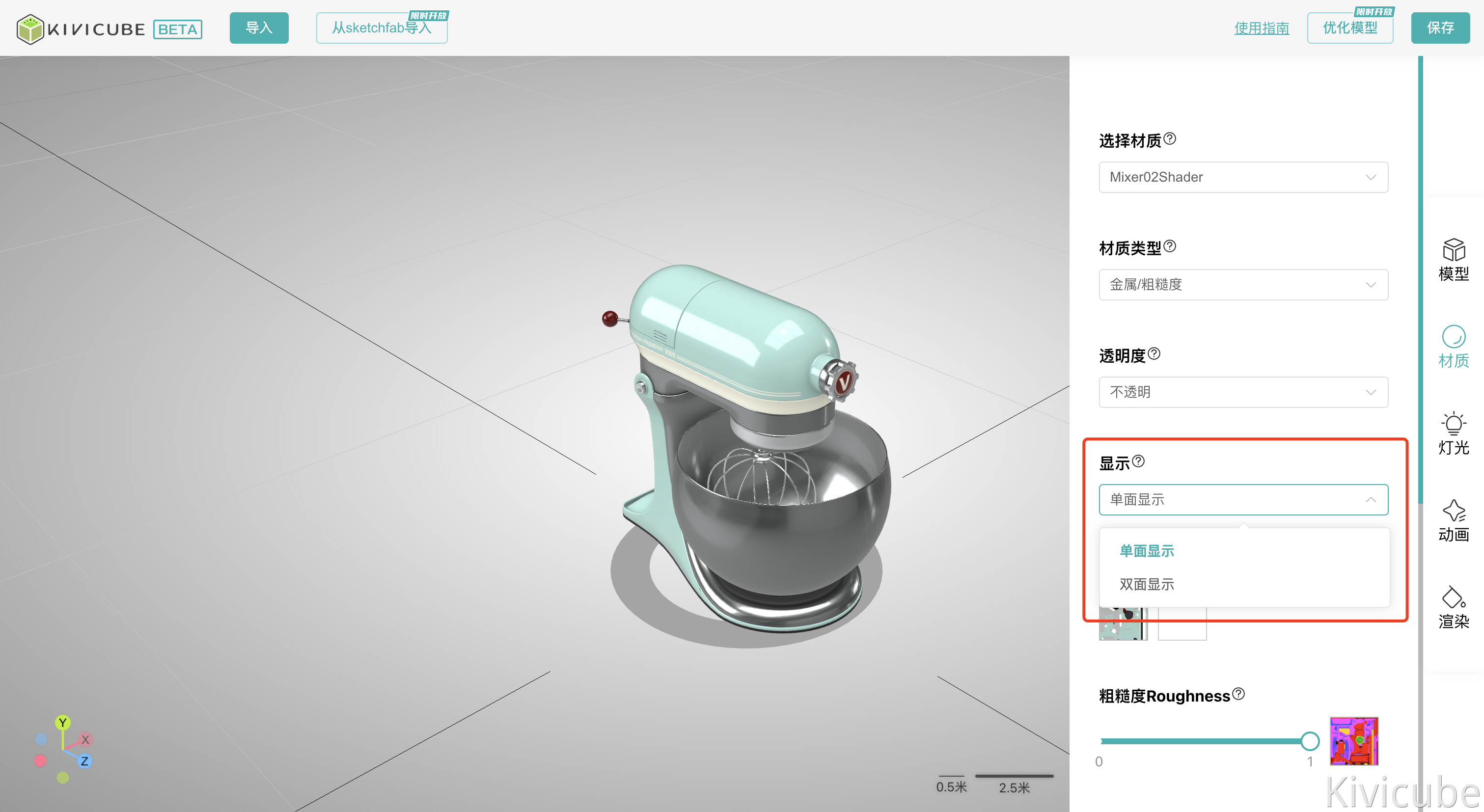Open the 使用指南 user guide link

click(x=1261, y=28)
